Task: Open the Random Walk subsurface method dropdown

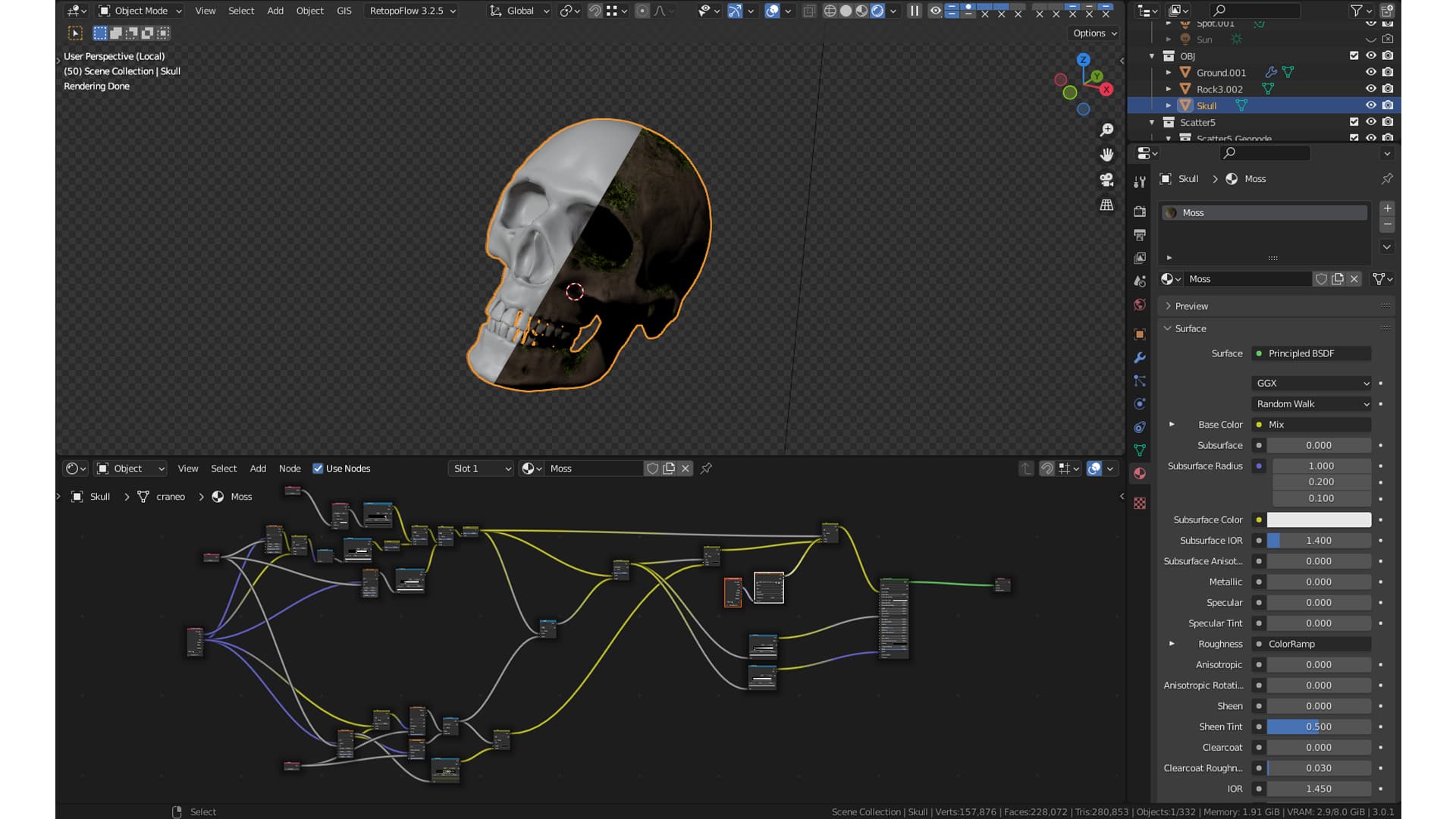Action: pos(1312,404)
